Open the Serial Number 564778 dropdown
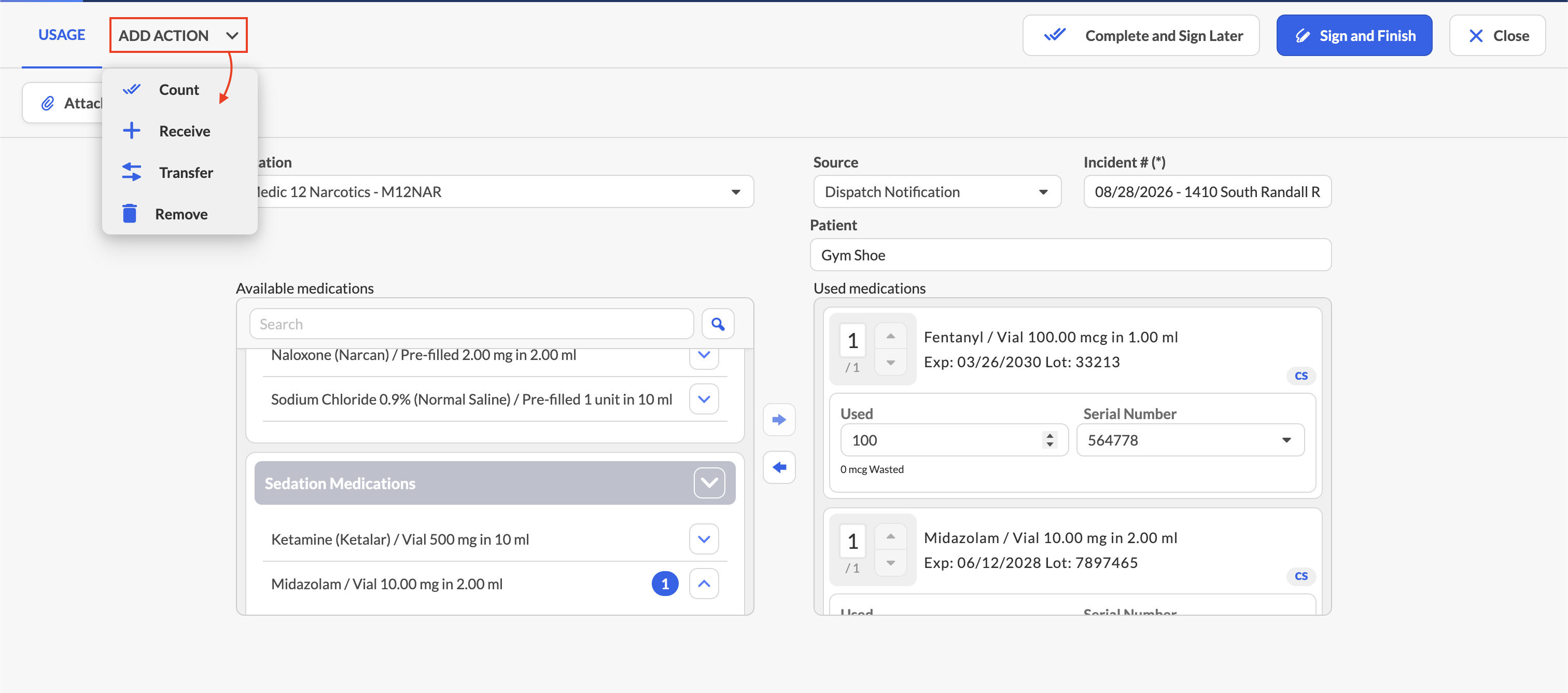The image size is (1568, 693). pyautogui.click(x=1190, y=440)
